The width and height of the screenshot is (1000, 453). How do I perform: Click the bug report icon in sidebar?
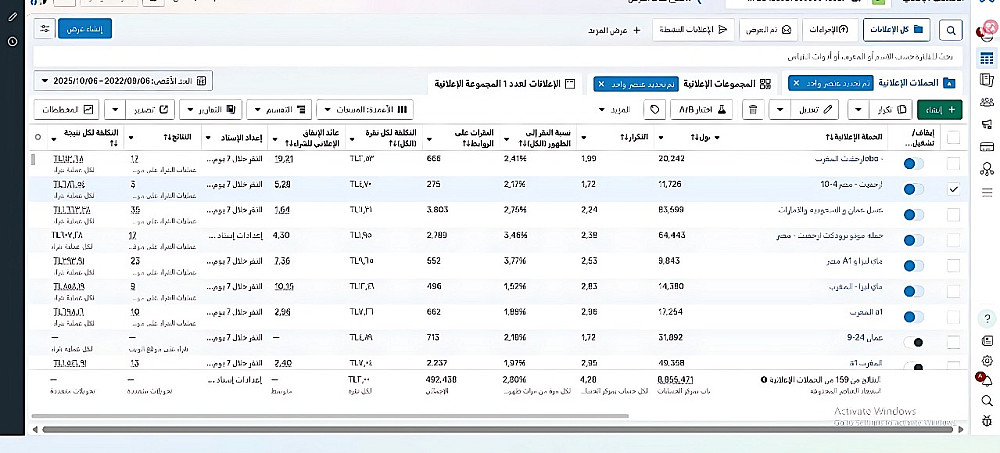[x=987, y=420]
